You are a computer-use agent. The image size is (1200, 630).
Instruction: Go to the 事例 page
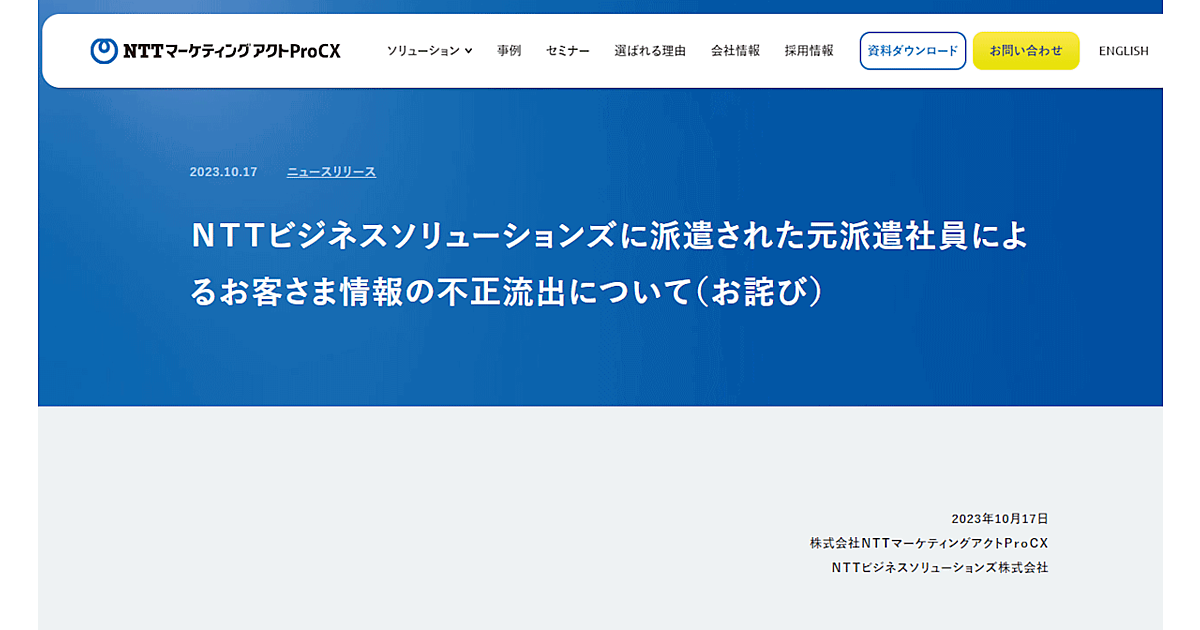pyautogui.click(x=509, y=51)
